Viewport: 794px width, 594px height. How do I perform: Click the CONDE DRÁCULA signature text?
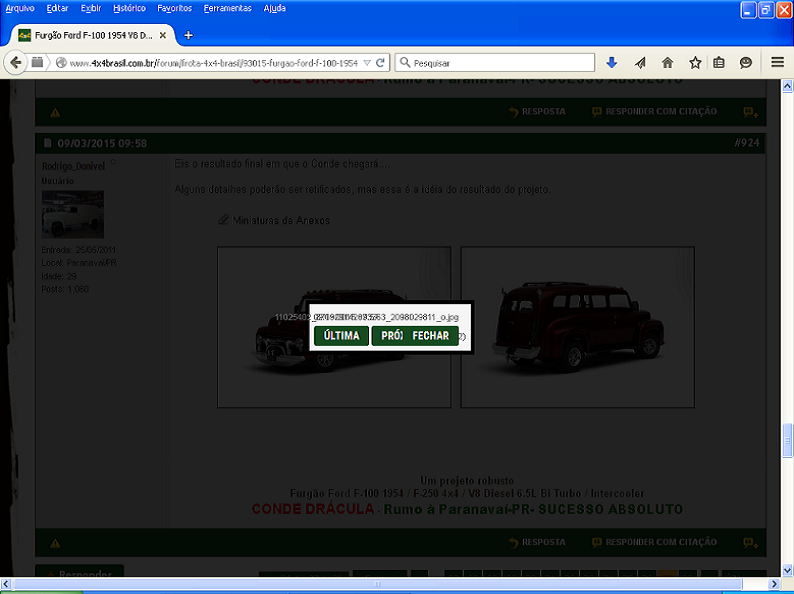pos(312,509)
